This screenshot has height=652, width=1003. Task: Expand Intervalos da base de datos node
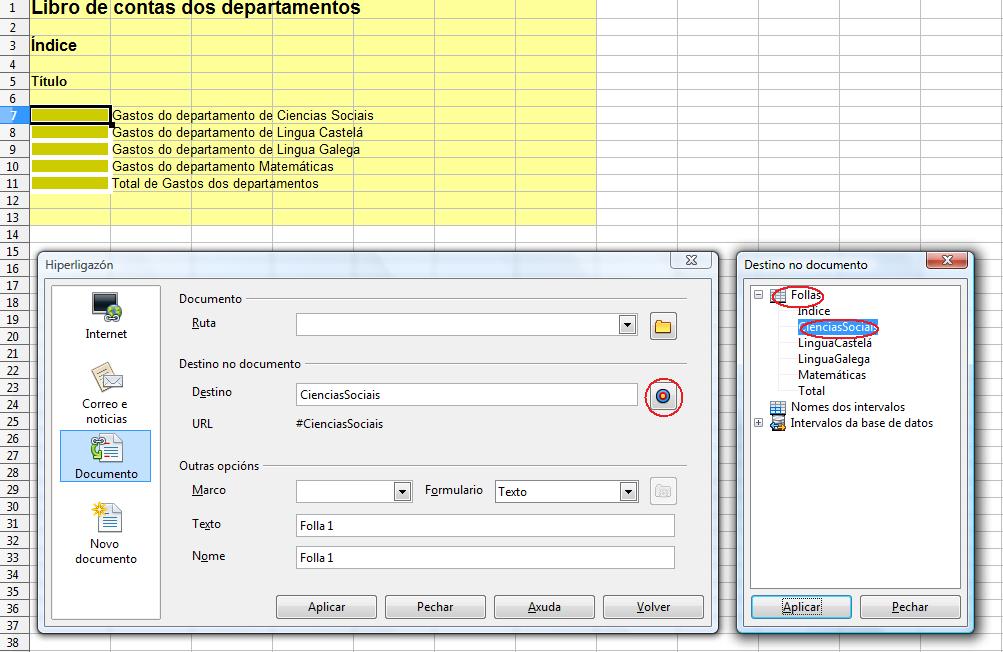(x=758, y=423)
